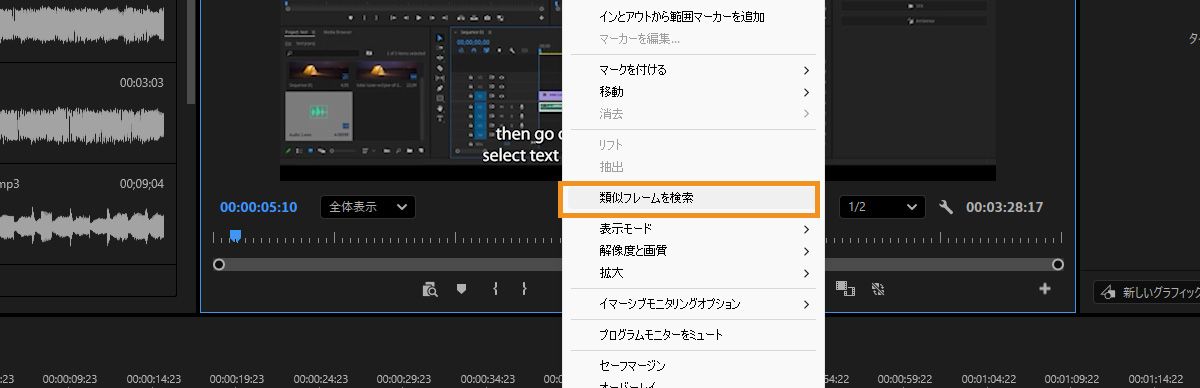Viewport: 1200px width, 388px height.
Task: Click the add marker icon
Action: point(461,289)
